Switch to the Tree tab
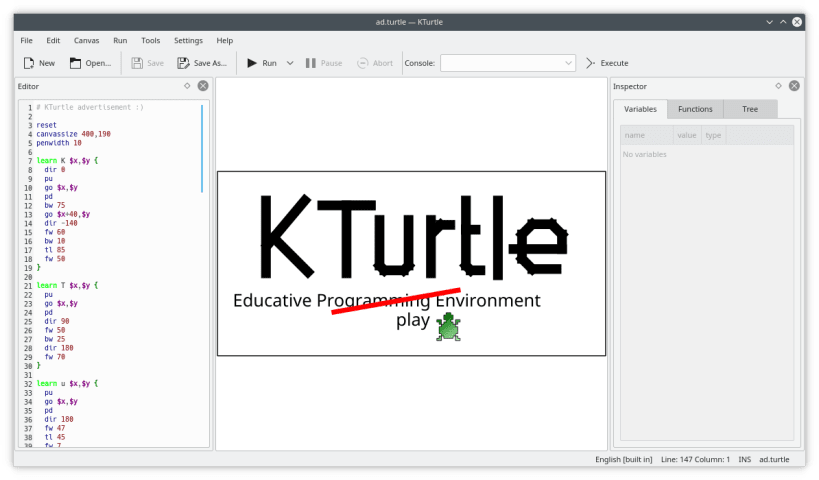Screen dimensions: 819x480 click(x=750, y=109)
